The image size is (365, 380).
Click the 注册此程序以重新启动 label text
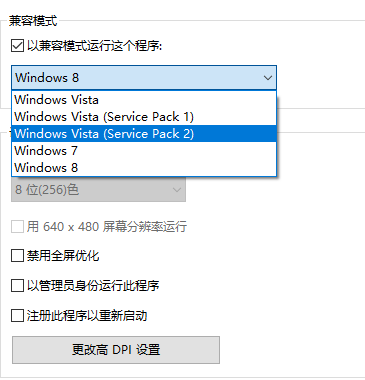tap(87, 315)
